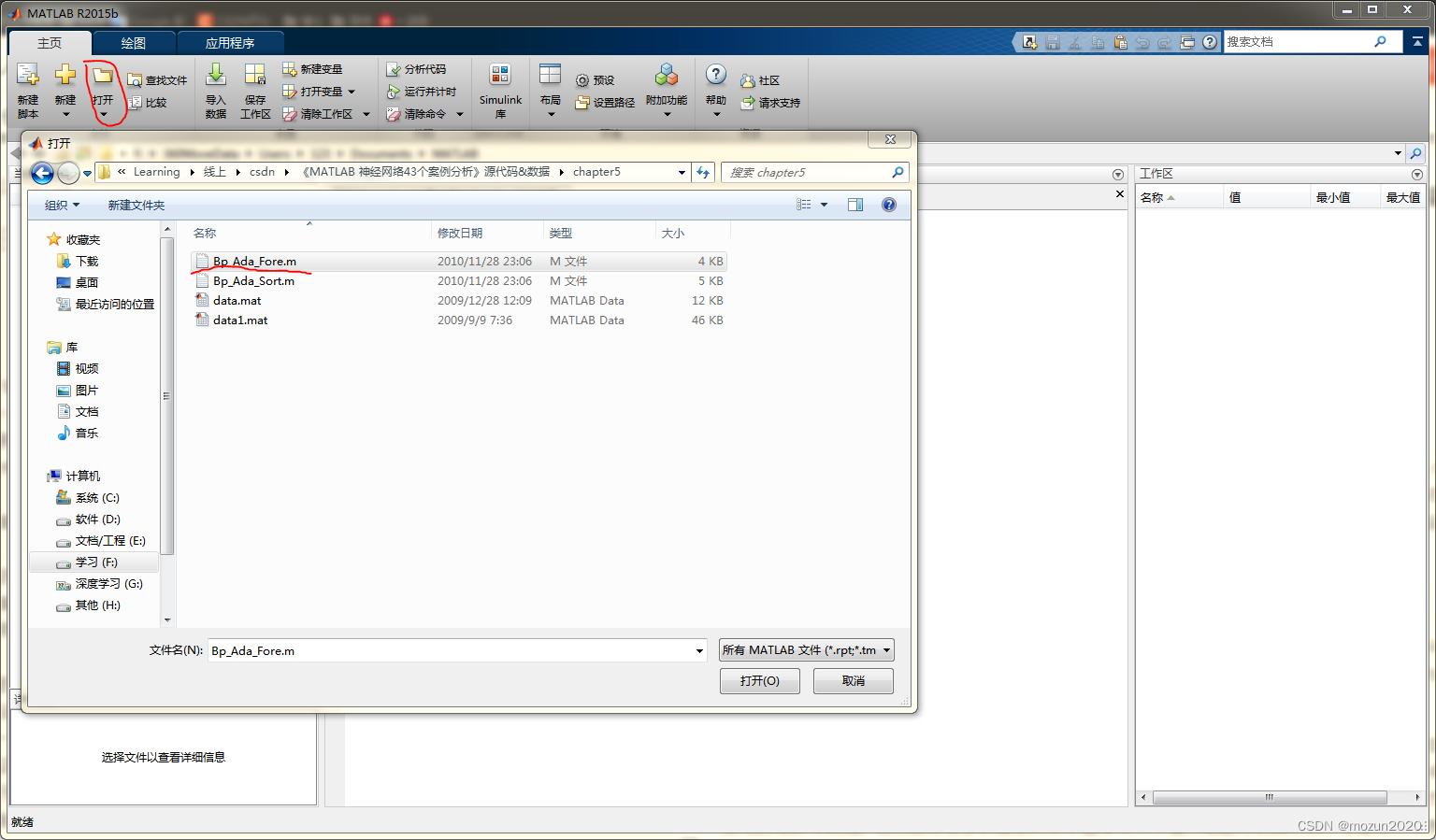Click the help icon beside the search documentation box
The image size is (1436, 840).
pos(1210,42)
